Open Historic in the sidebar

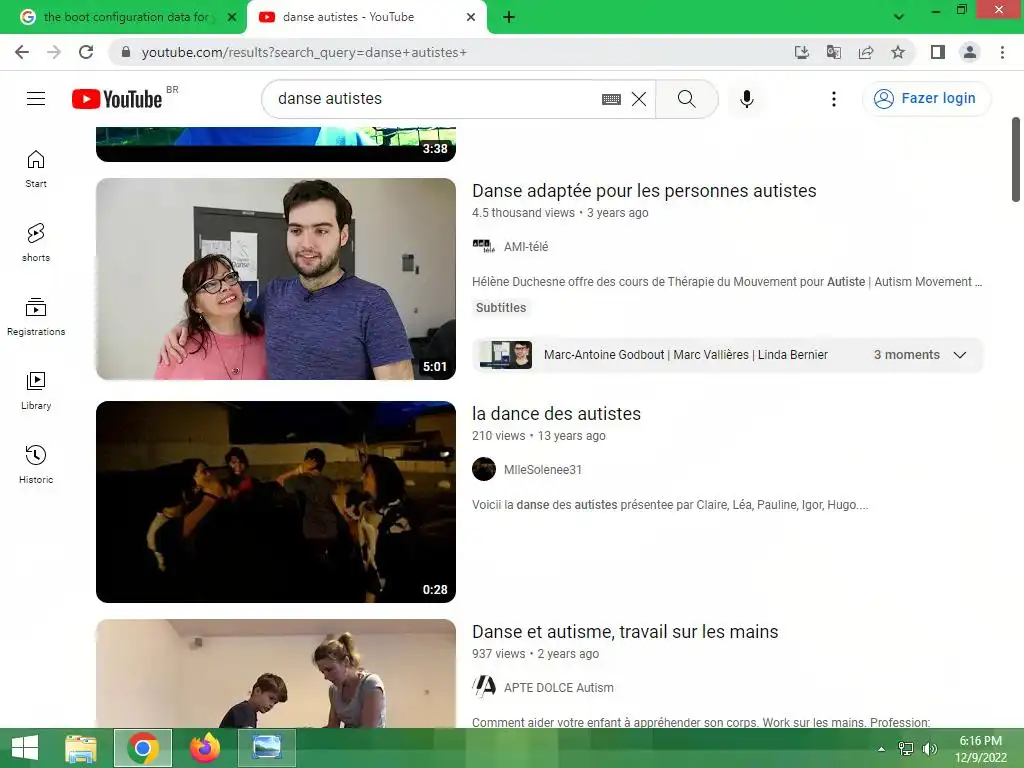(x=36, y=464)
